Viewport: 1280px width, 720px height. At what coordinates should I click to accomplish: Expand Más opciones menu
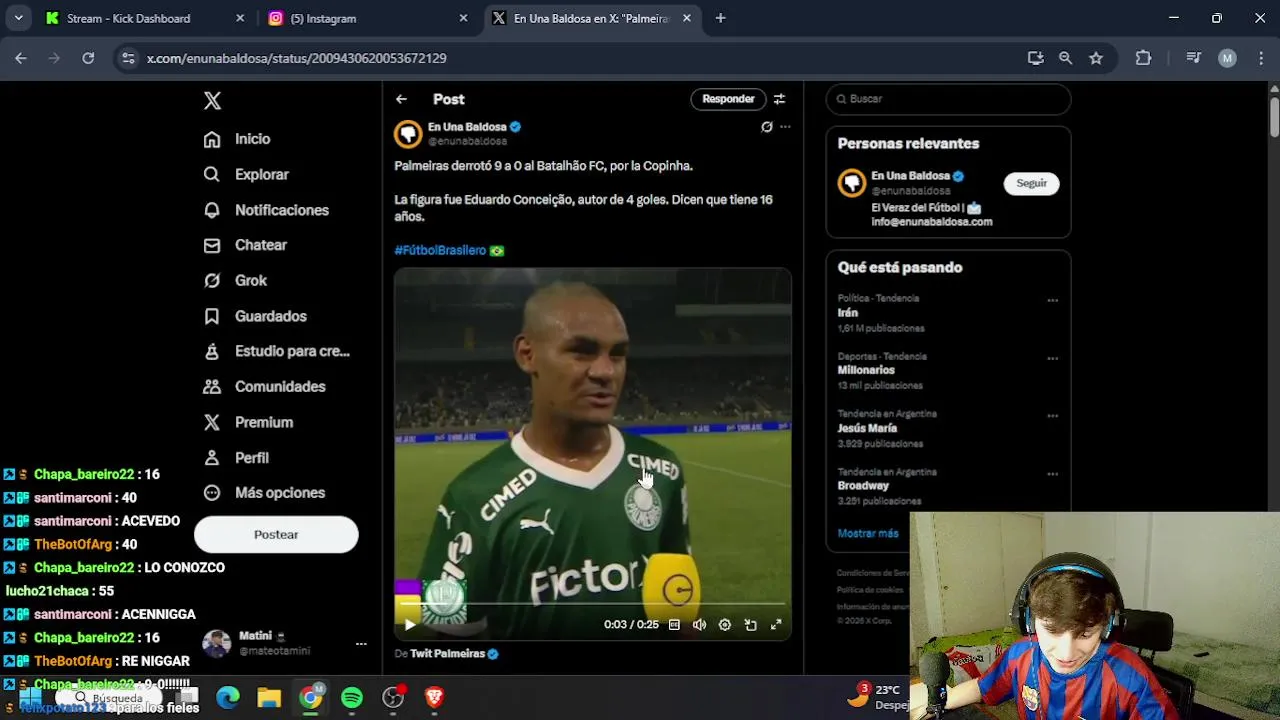click(265, 493)
